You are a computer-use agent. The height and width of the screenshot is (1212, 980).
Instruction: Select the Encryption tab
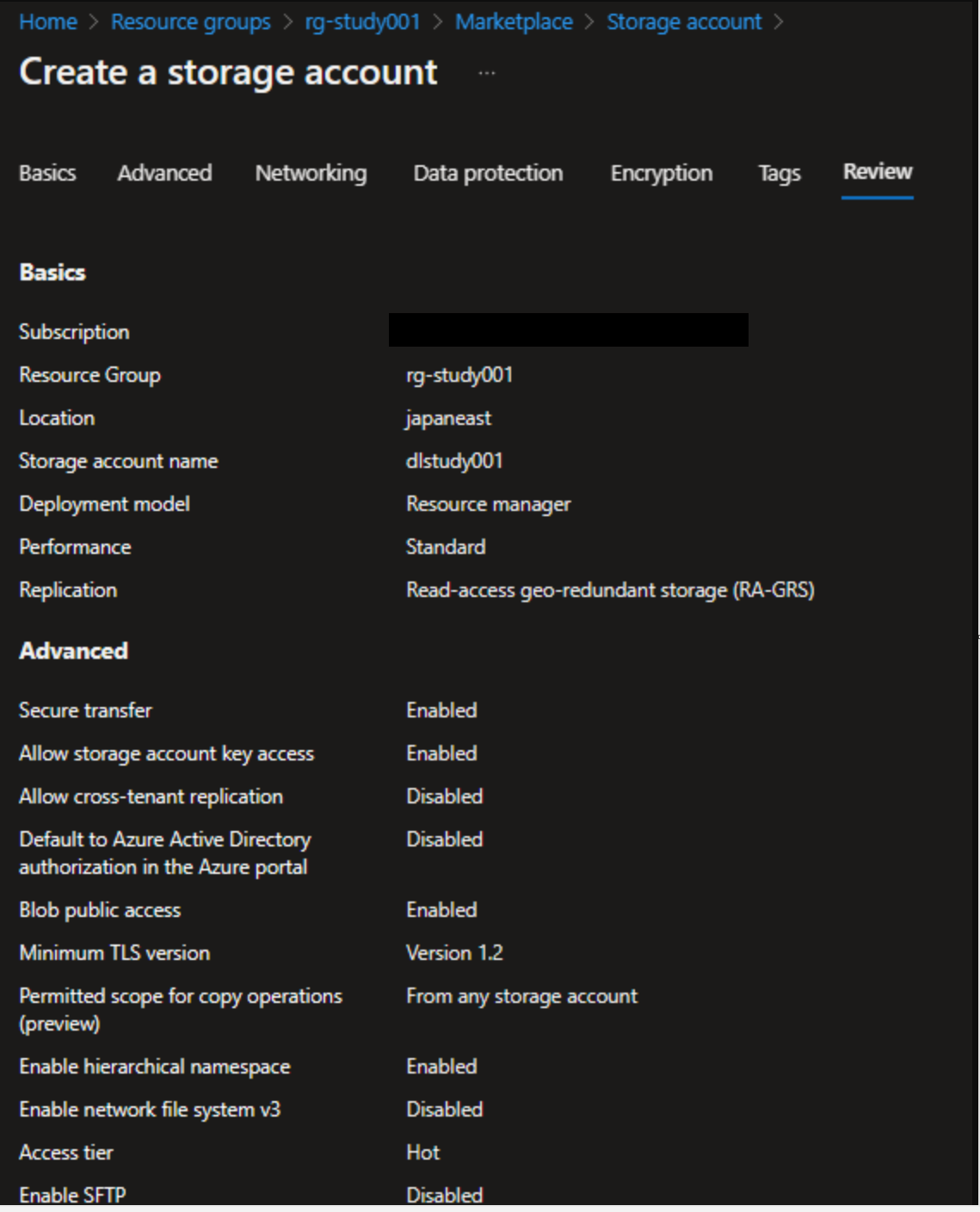662,173
